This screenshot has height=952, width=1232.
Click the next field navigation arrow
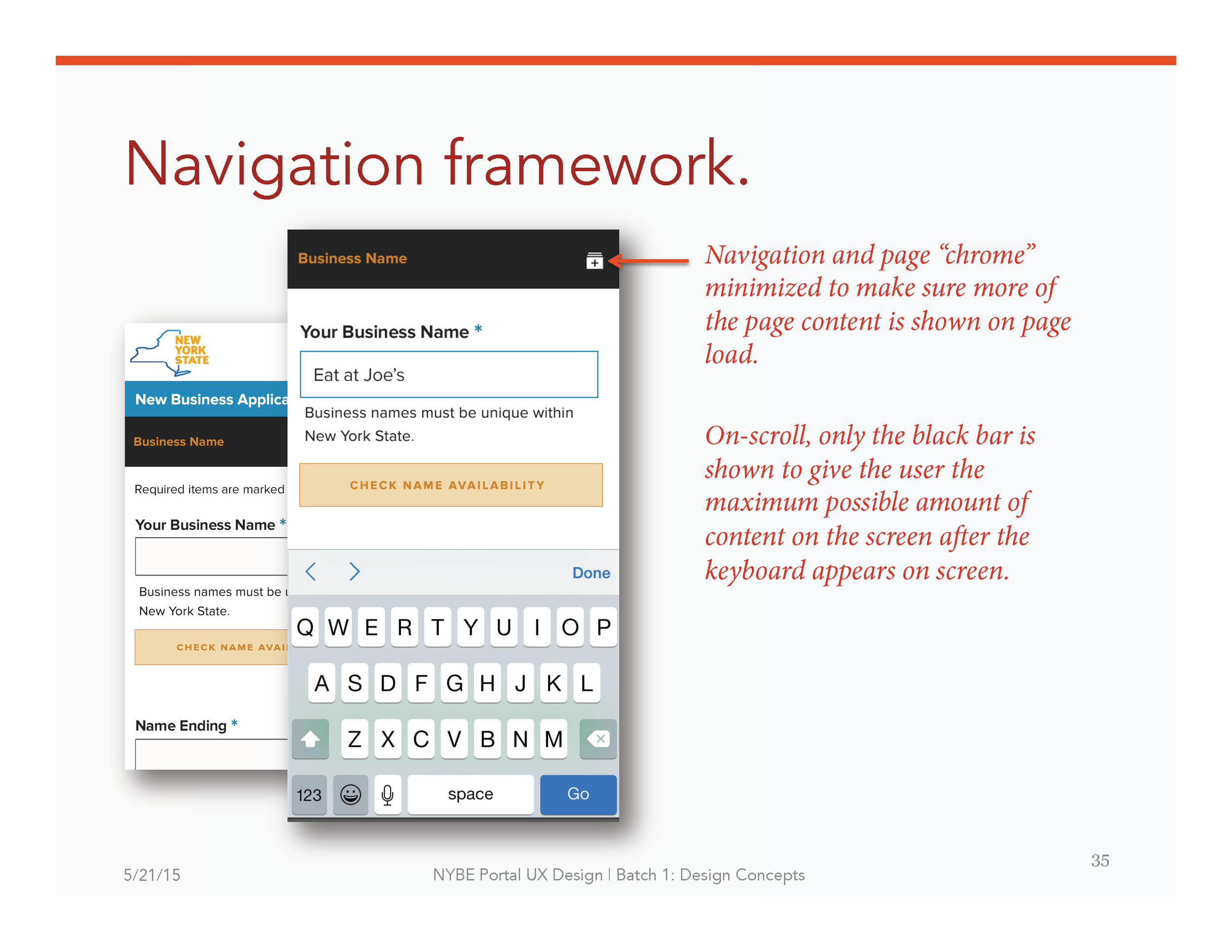tap(353, 573)
